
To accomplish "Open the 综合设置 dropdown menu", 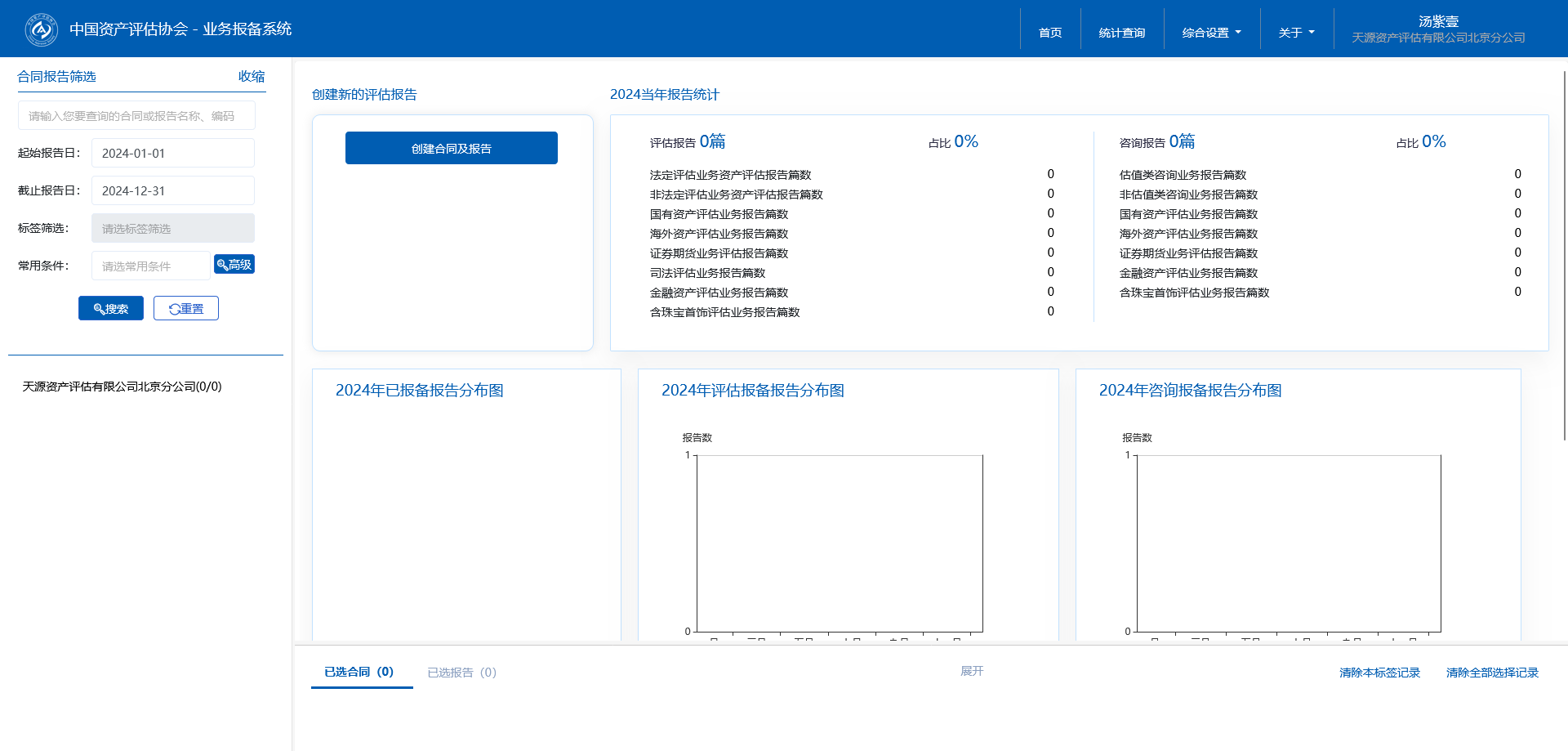I will click(x=1211, y=33).
